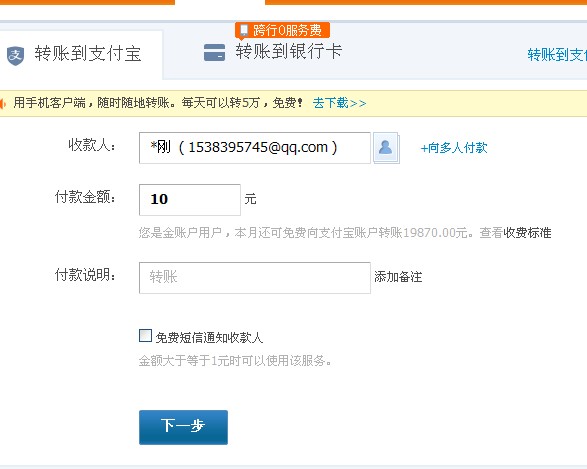Open the contacts picker icon beside recipient

(386, 148)
